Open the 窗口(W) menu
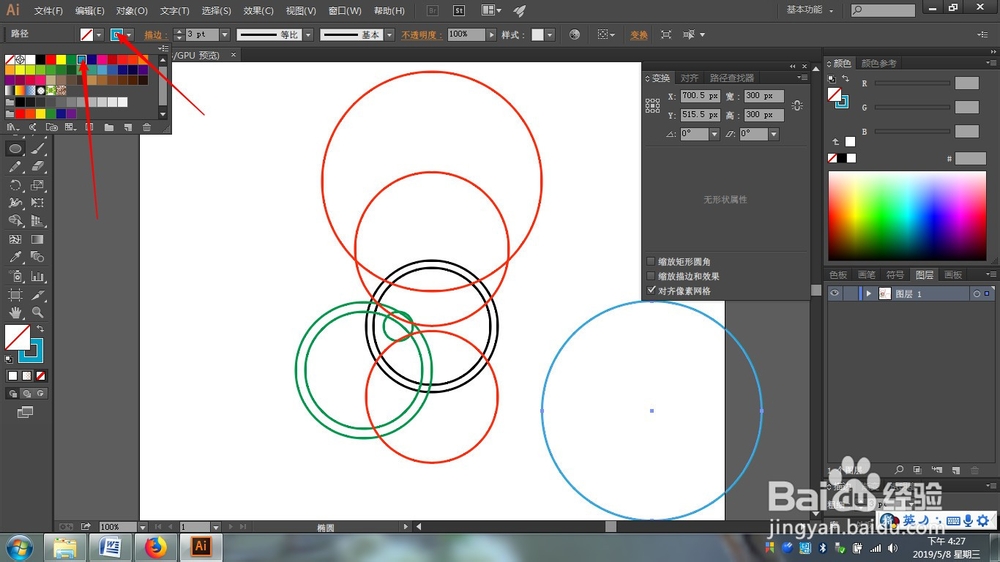This screenshot has width=1000, height=562. pos(345,11)
